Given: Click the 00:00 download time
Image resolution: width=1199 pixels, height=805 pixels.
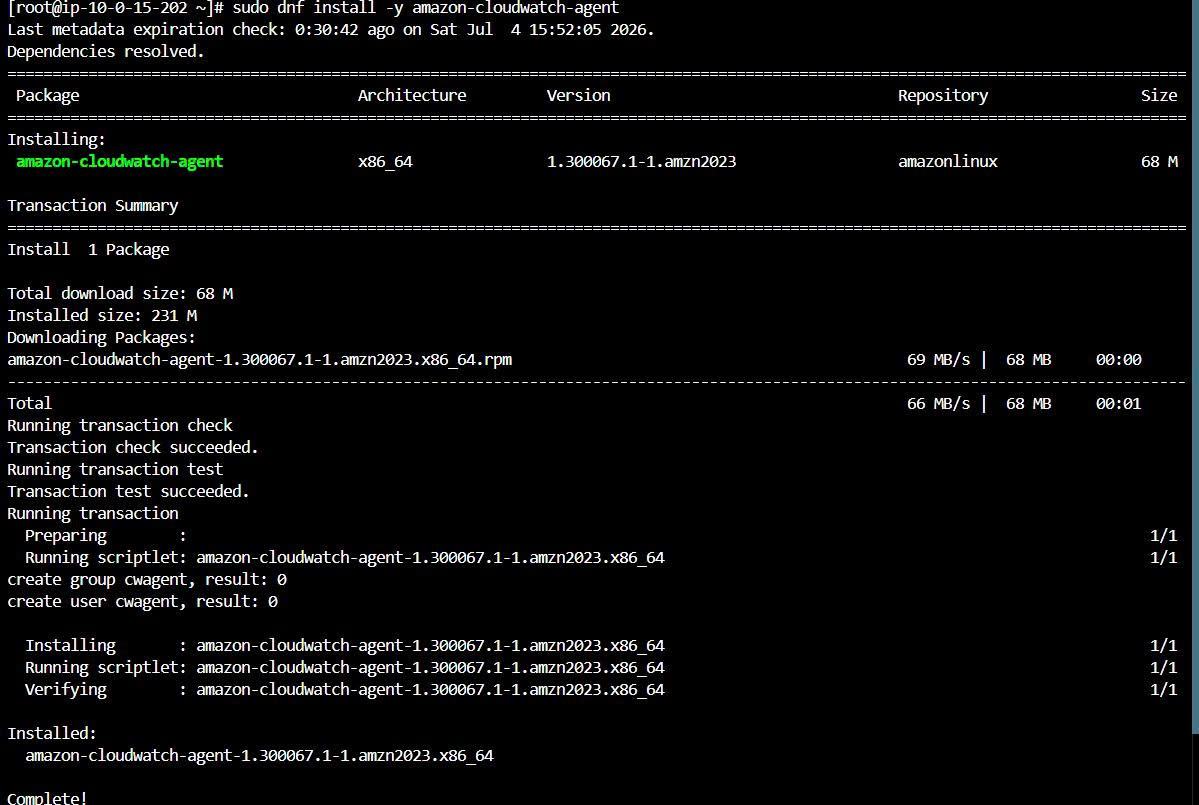Looking at the screenshot, I should pyautogui.click(x=1119, y=360).
